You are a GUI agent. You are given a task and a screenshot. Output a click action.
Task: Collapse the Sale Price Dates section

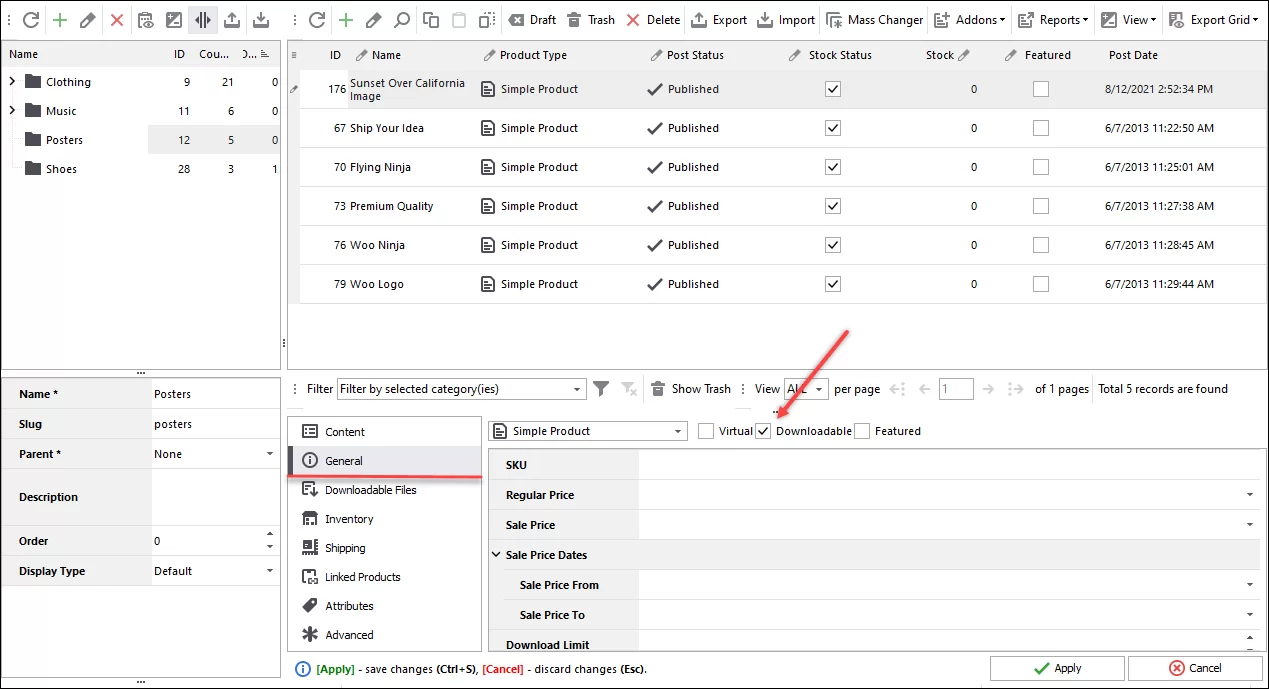pos(496,554)
